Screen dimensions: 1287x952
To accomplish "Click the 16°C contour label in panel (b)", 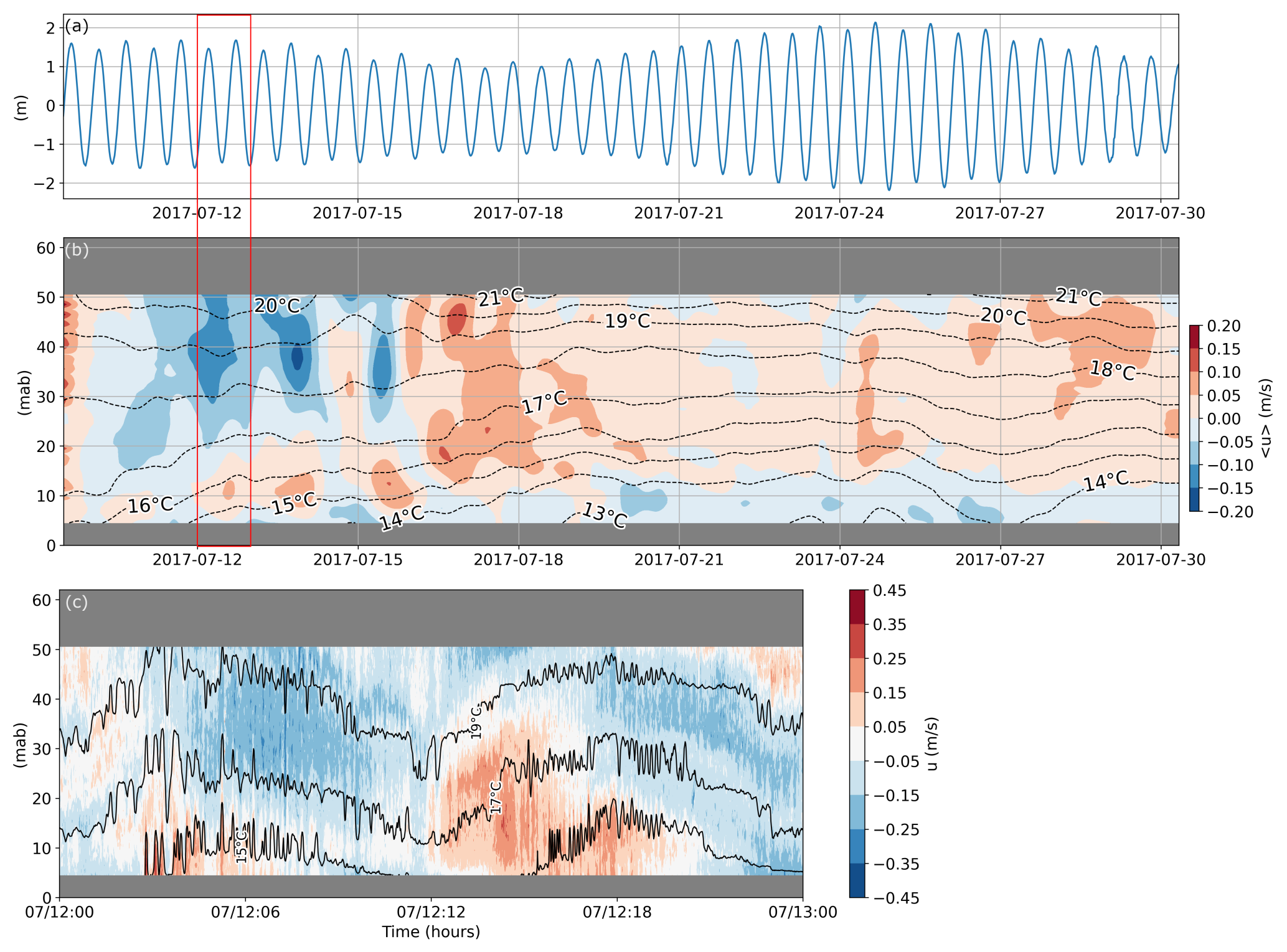I will click(151, 505).
